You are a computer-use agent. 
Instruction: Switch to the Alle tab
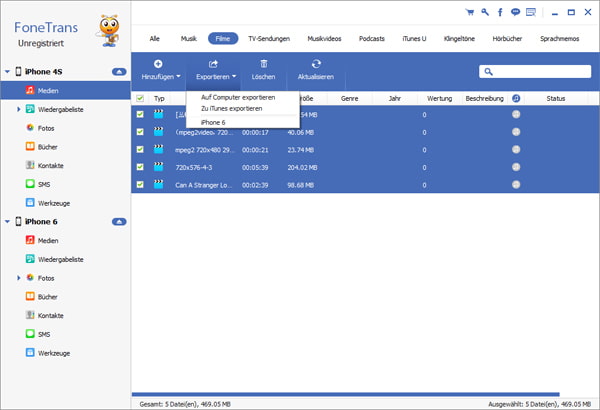(155, 39)
